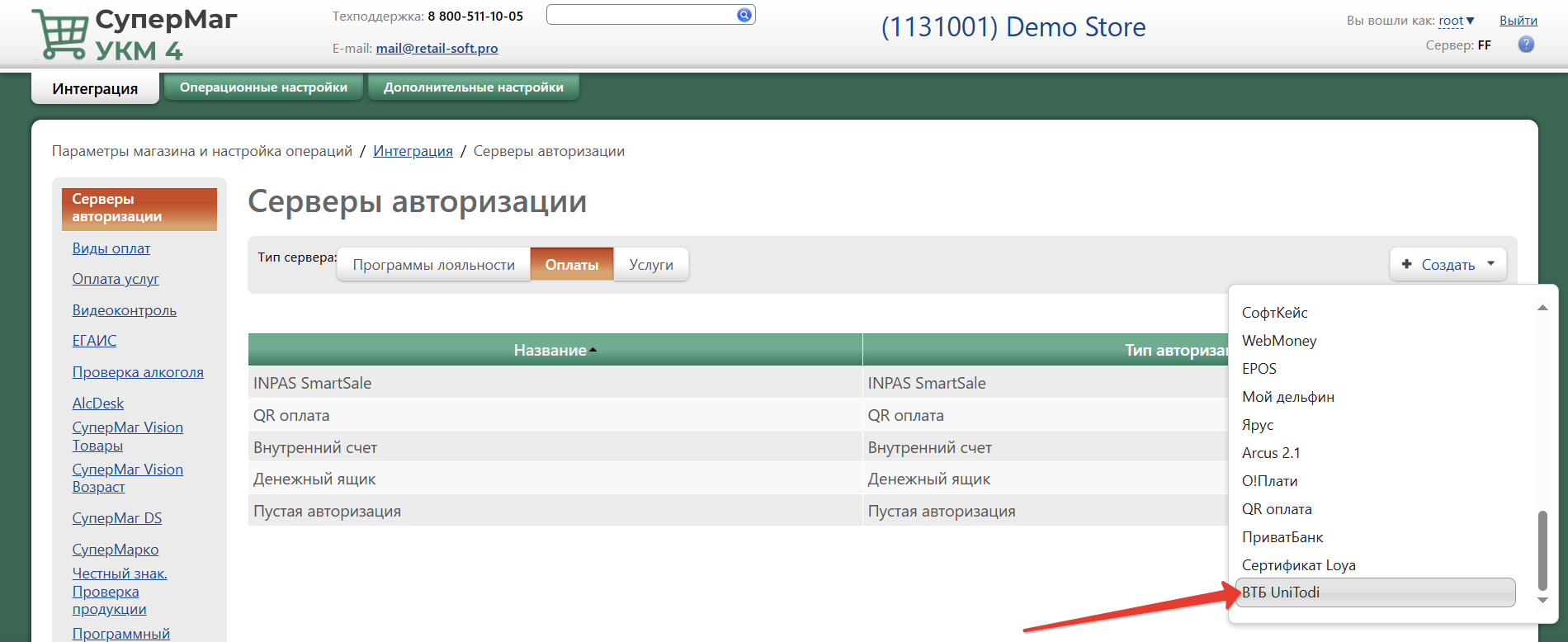Image resolution: width=1568 pixels, height=642 pixels.
Task: Click the СуперМаг УКМ 4 cart logo
Action: (x=59, y=35)
